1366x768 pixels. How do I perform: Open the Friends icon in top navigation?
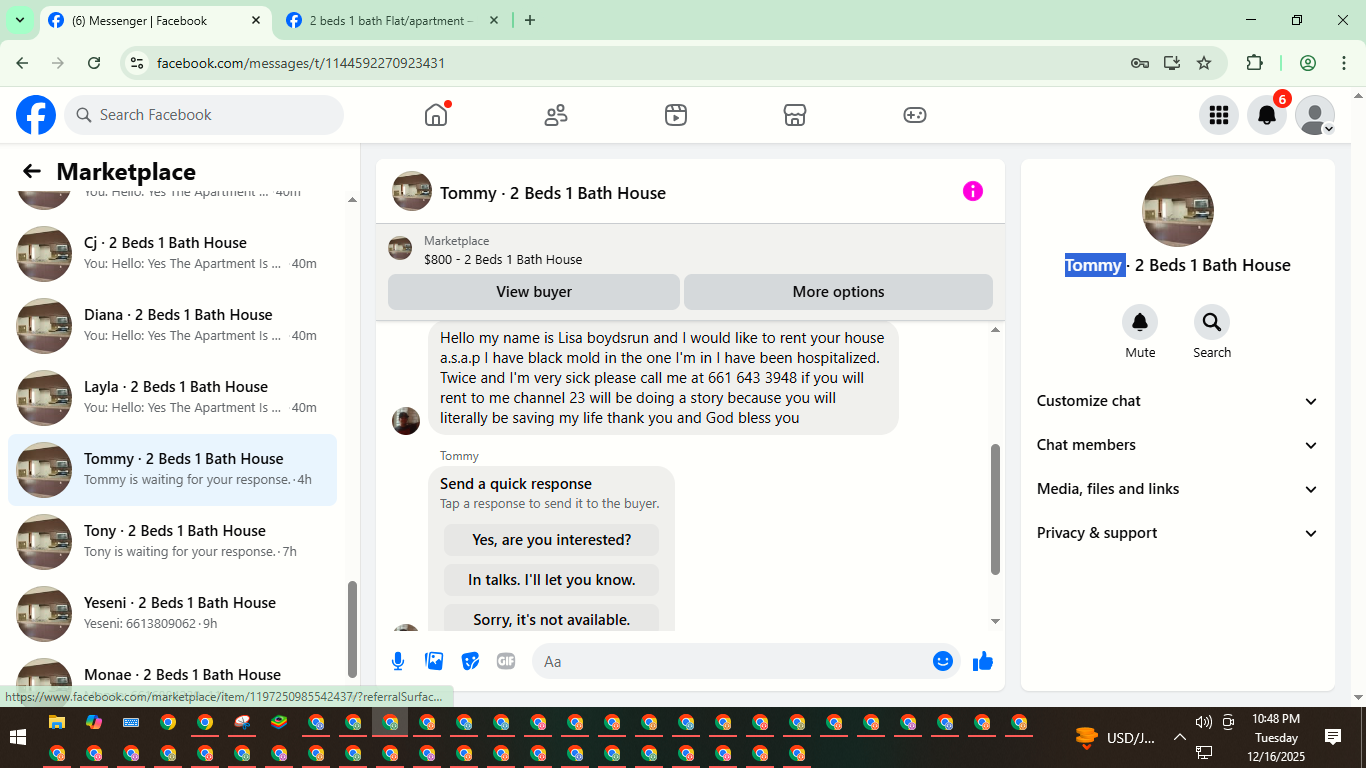[x=556, y=115]
